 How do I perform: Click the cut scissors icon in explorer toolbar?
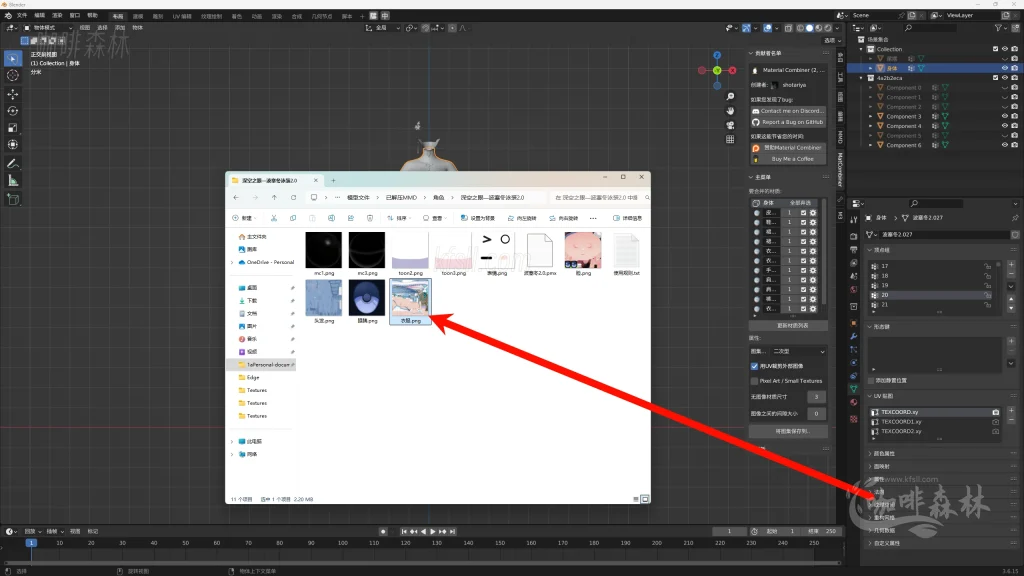click(x=274, y=218)
